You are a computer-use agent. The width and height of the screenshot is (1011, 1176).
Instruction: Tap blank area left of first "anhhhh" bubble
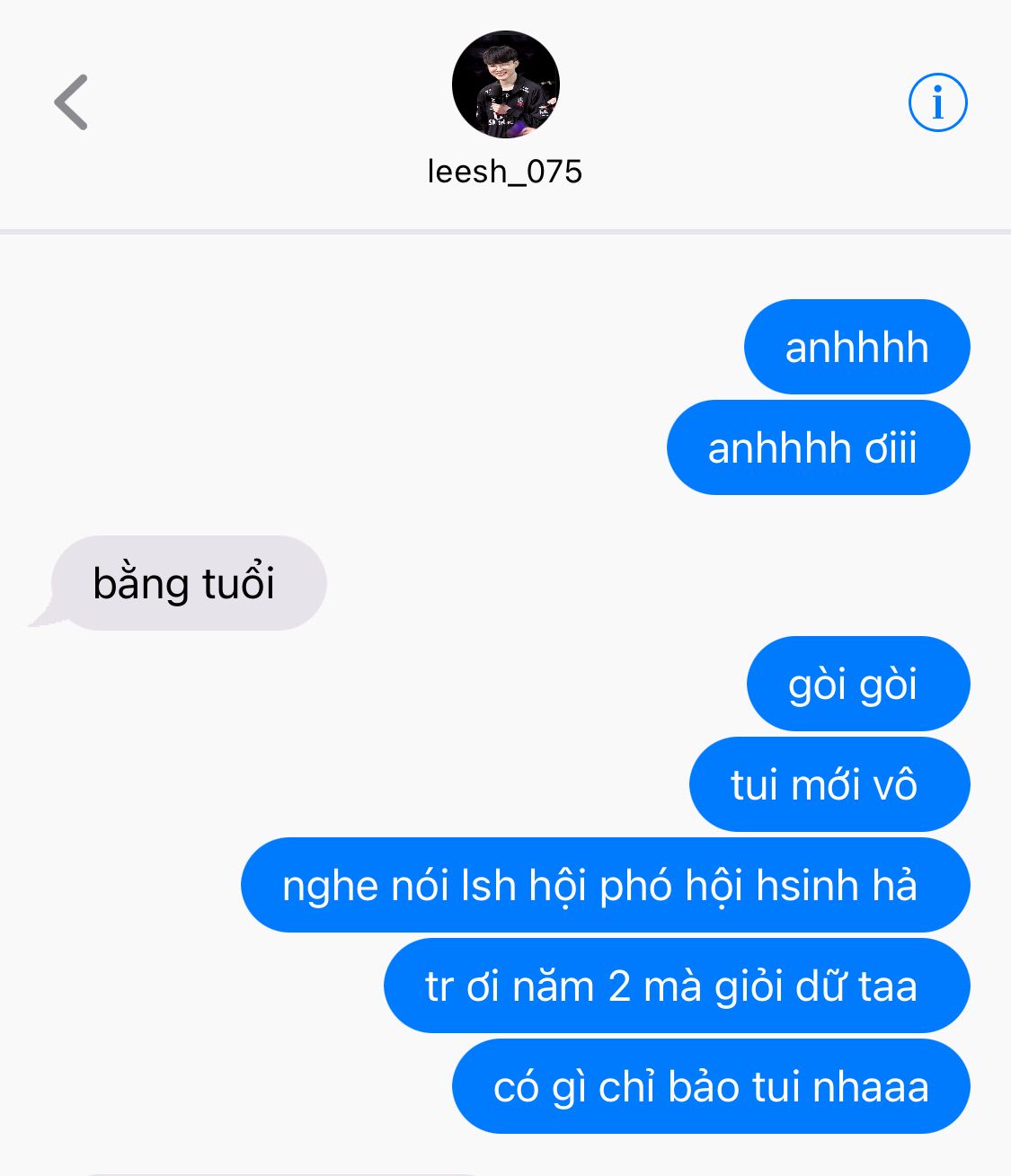coord(371,347)
